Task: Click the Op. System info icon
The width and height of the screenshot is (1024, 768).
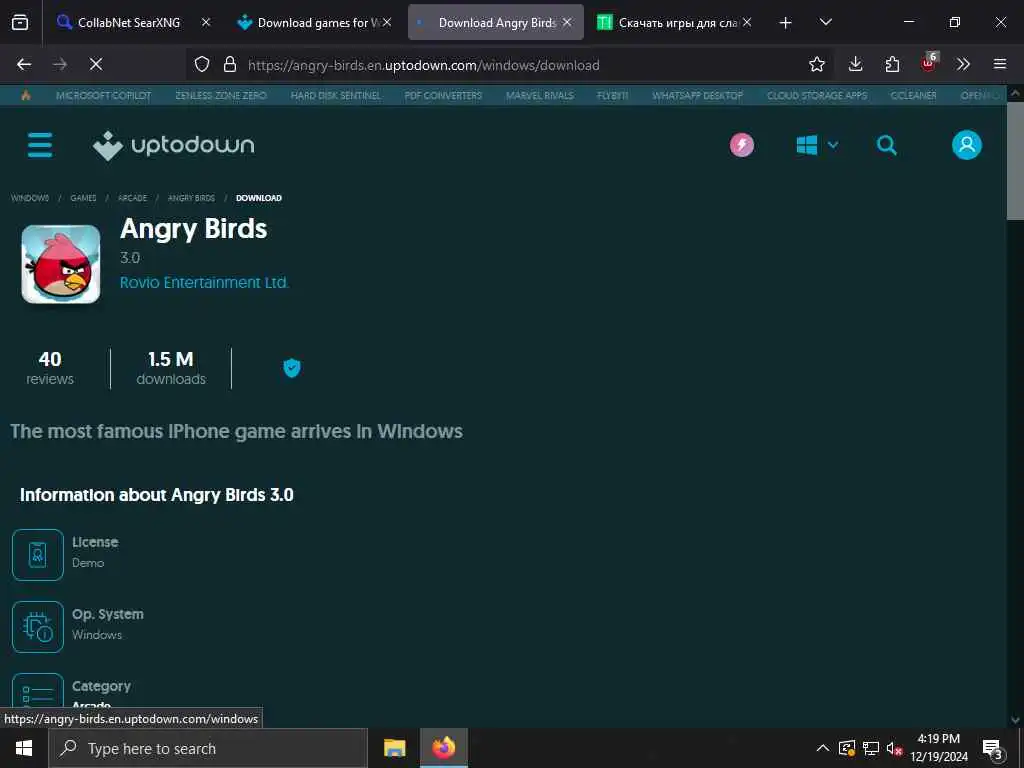Action: tap(38, 627)
